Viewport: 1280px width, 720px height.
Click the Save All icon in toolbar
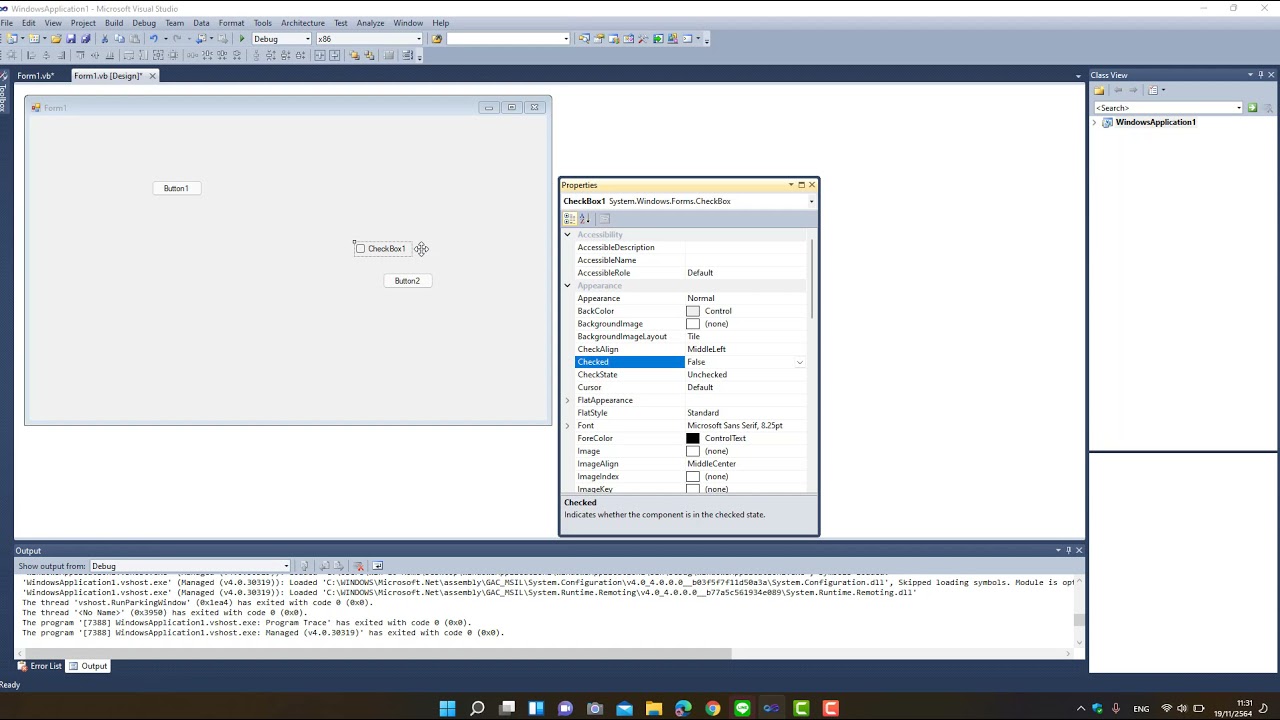(85, 39)
